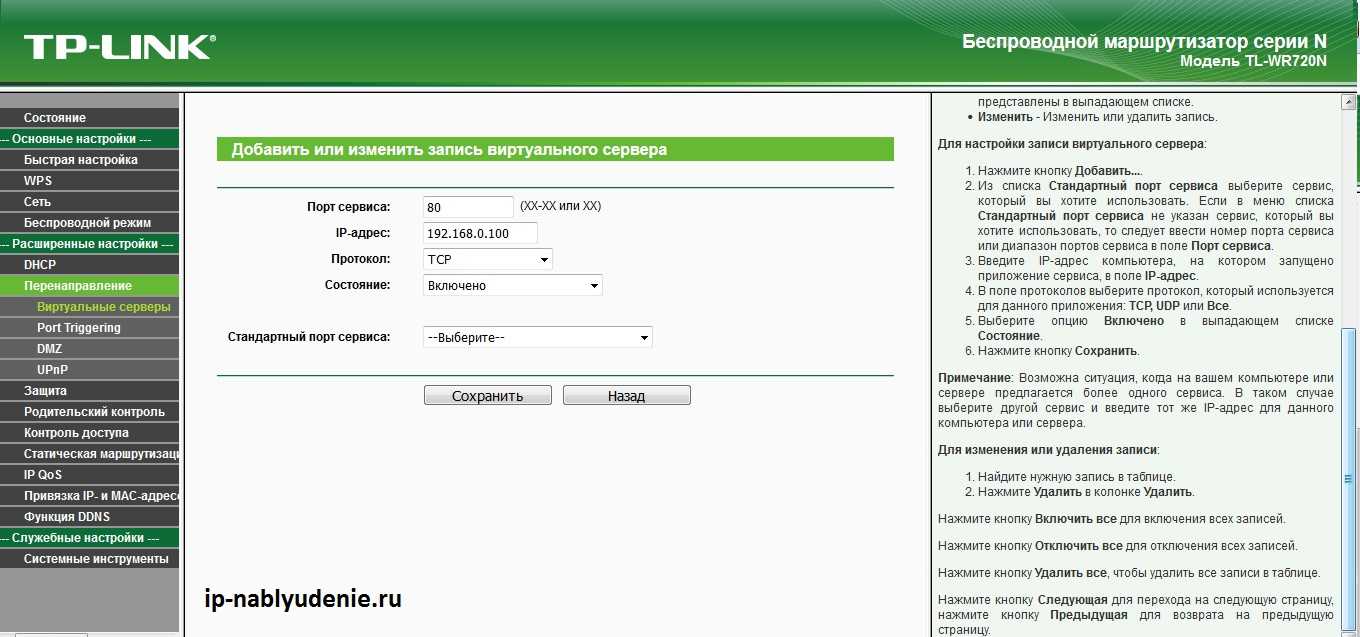Go to Быстрая настройка menu item
Viewport: 1360px width, 637px height.
point(81,160)
